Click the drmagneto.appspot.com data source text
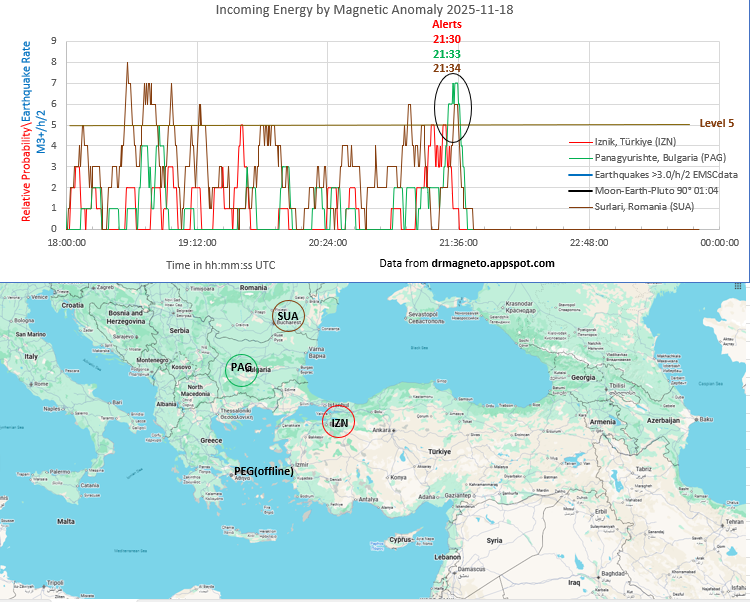This screenshot has height=602, width=750. pos(493,263)
